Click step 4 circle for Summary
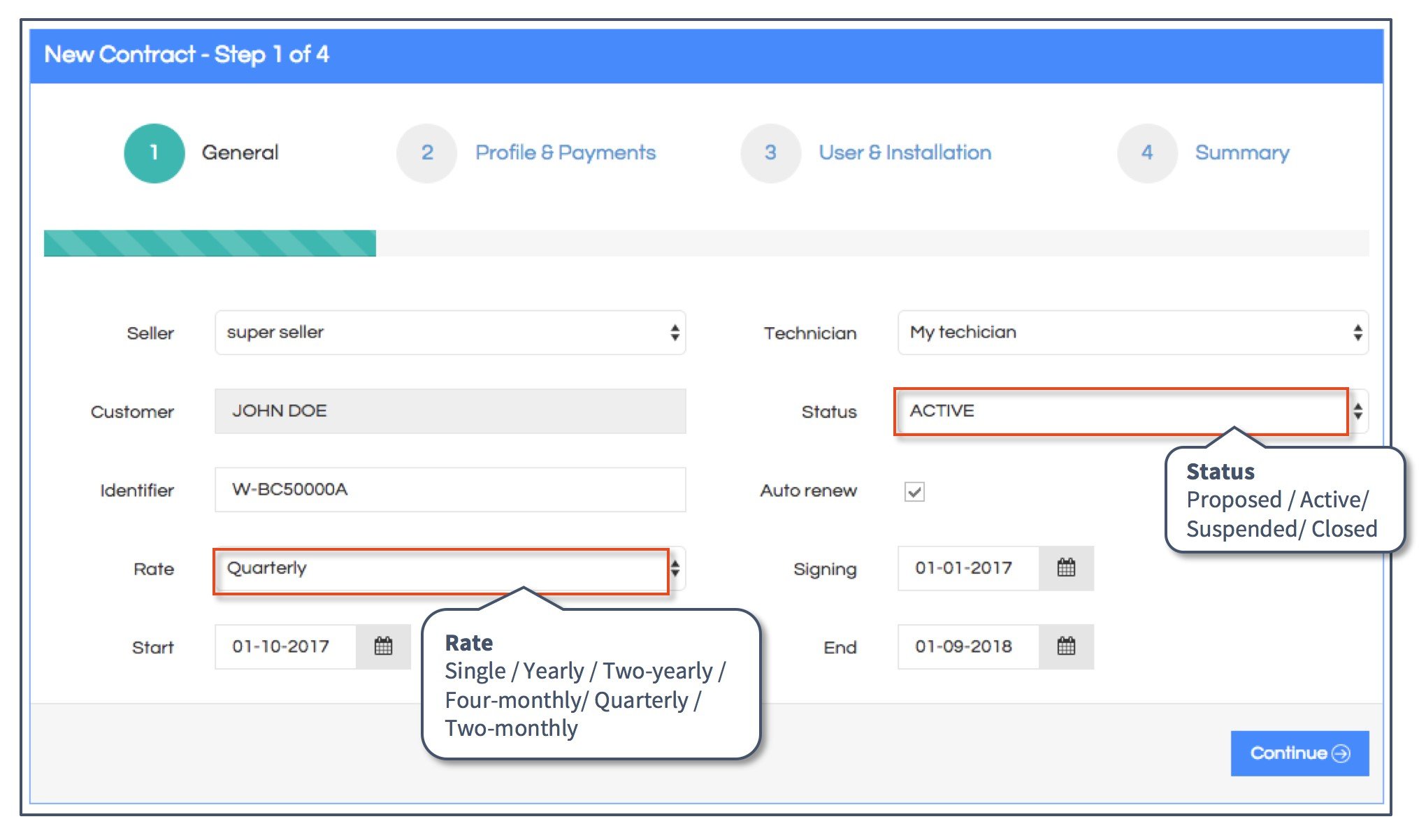 (x=1147, y=153)
